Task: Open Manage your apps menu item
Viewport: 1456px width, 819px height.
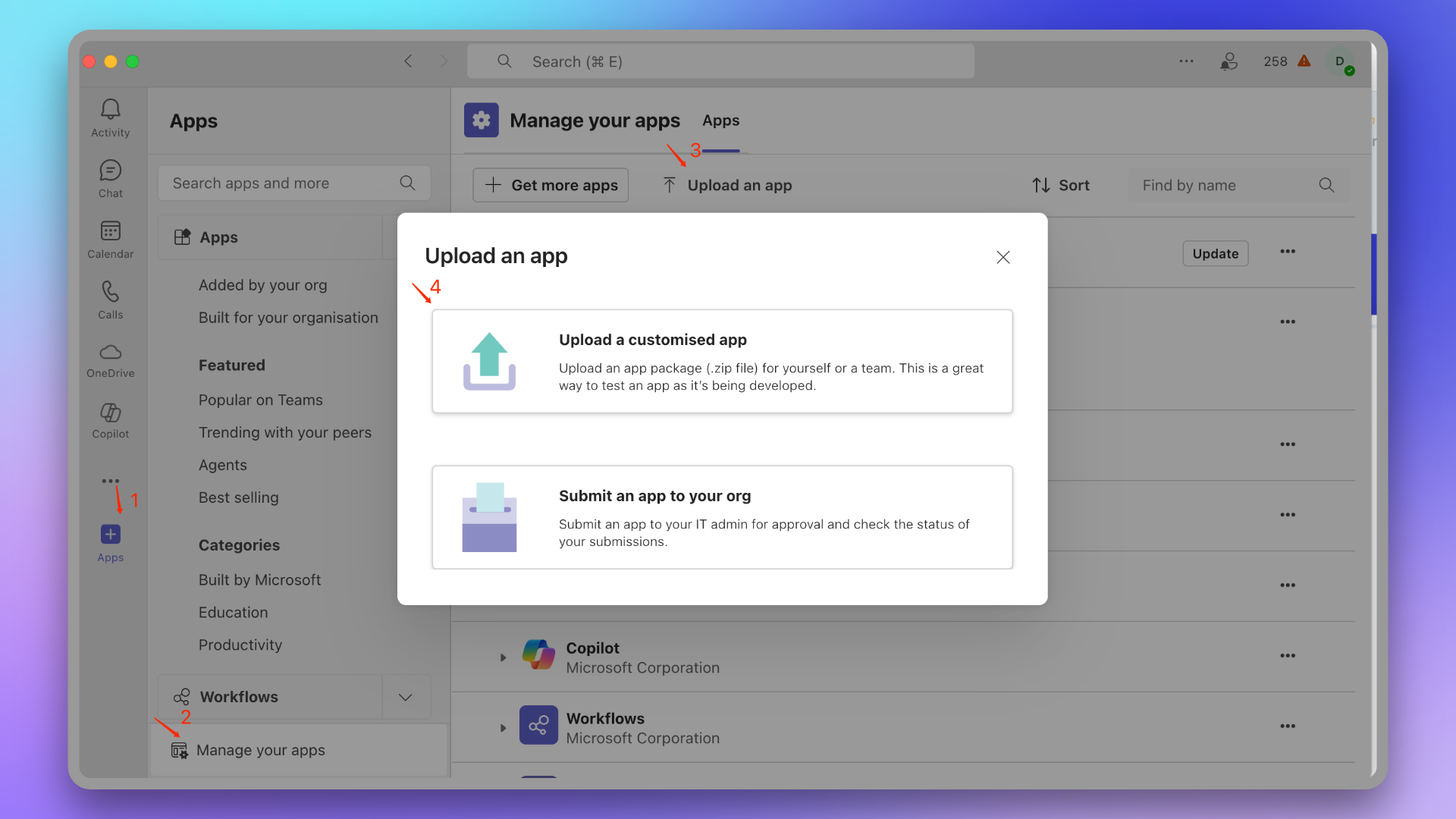Action: (260, 750)
